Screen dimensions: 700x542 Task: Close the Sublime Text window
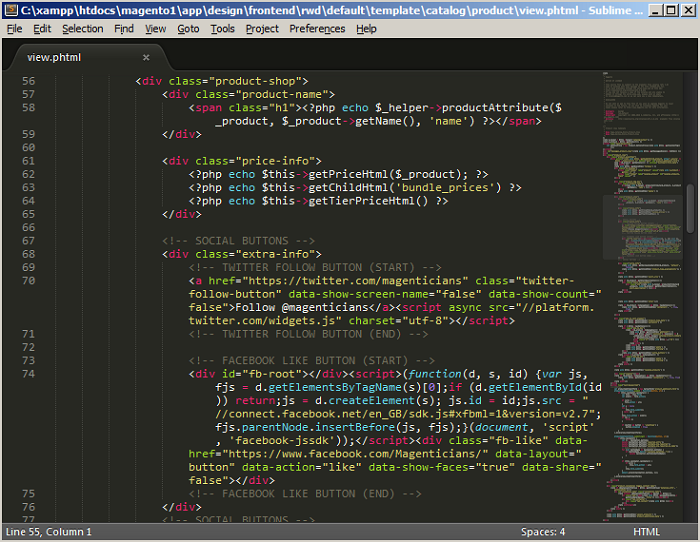pos(689,10)
